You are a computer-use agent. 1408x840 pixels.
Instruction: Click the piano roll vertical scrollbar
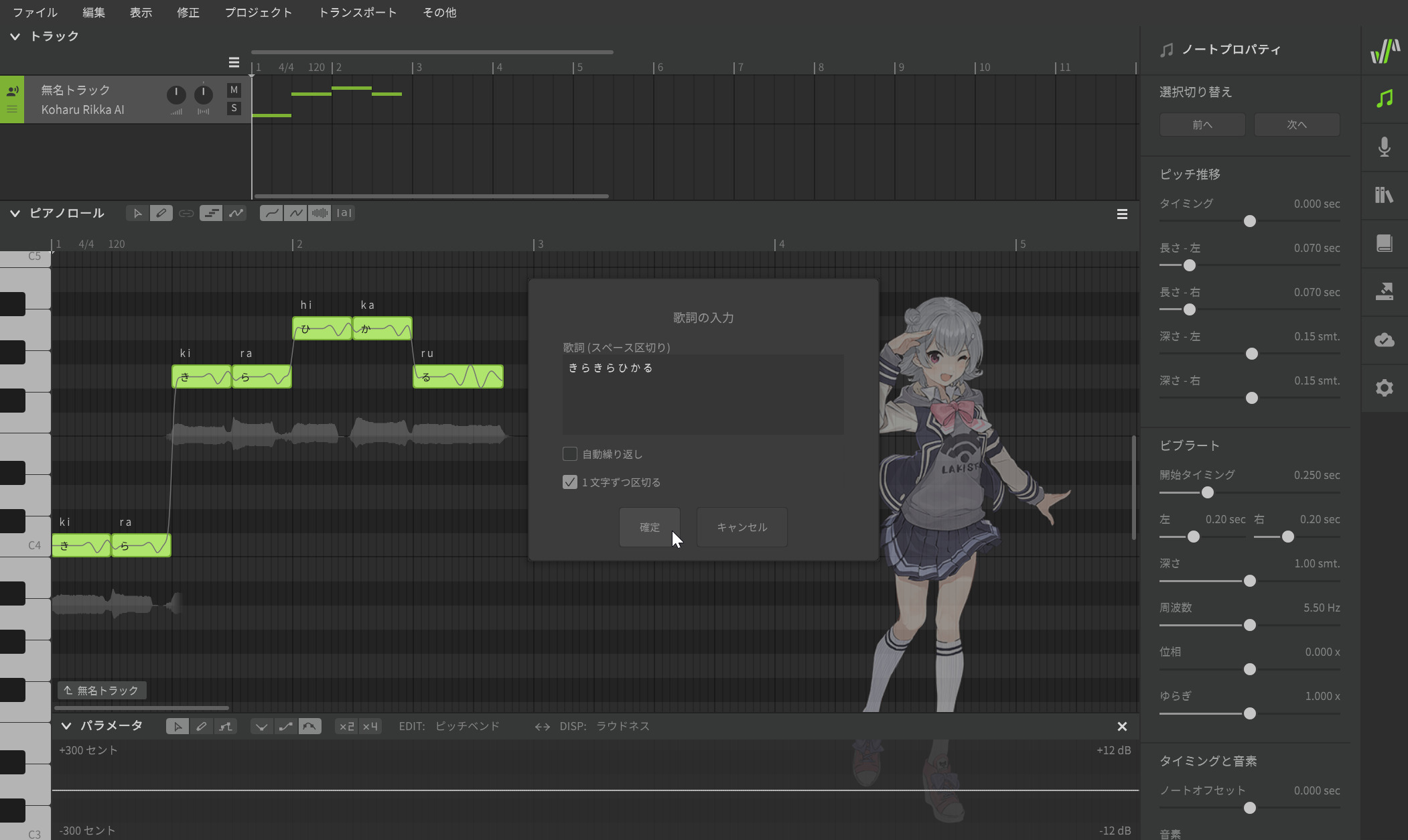coord(1133,488)
